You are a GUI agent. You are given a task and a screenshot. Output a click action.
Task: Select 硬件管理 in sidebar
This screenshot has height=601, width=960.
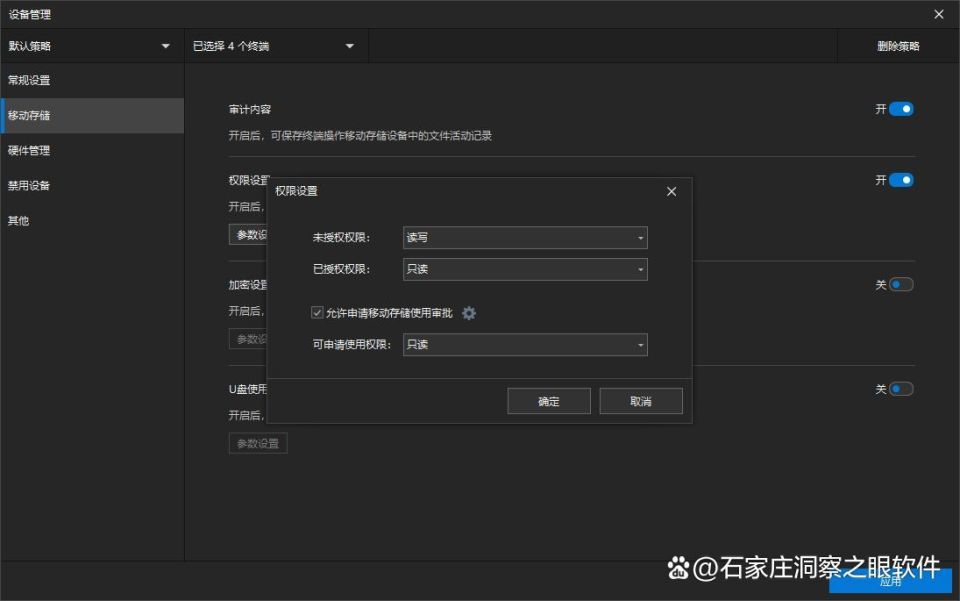pos(92,151)
